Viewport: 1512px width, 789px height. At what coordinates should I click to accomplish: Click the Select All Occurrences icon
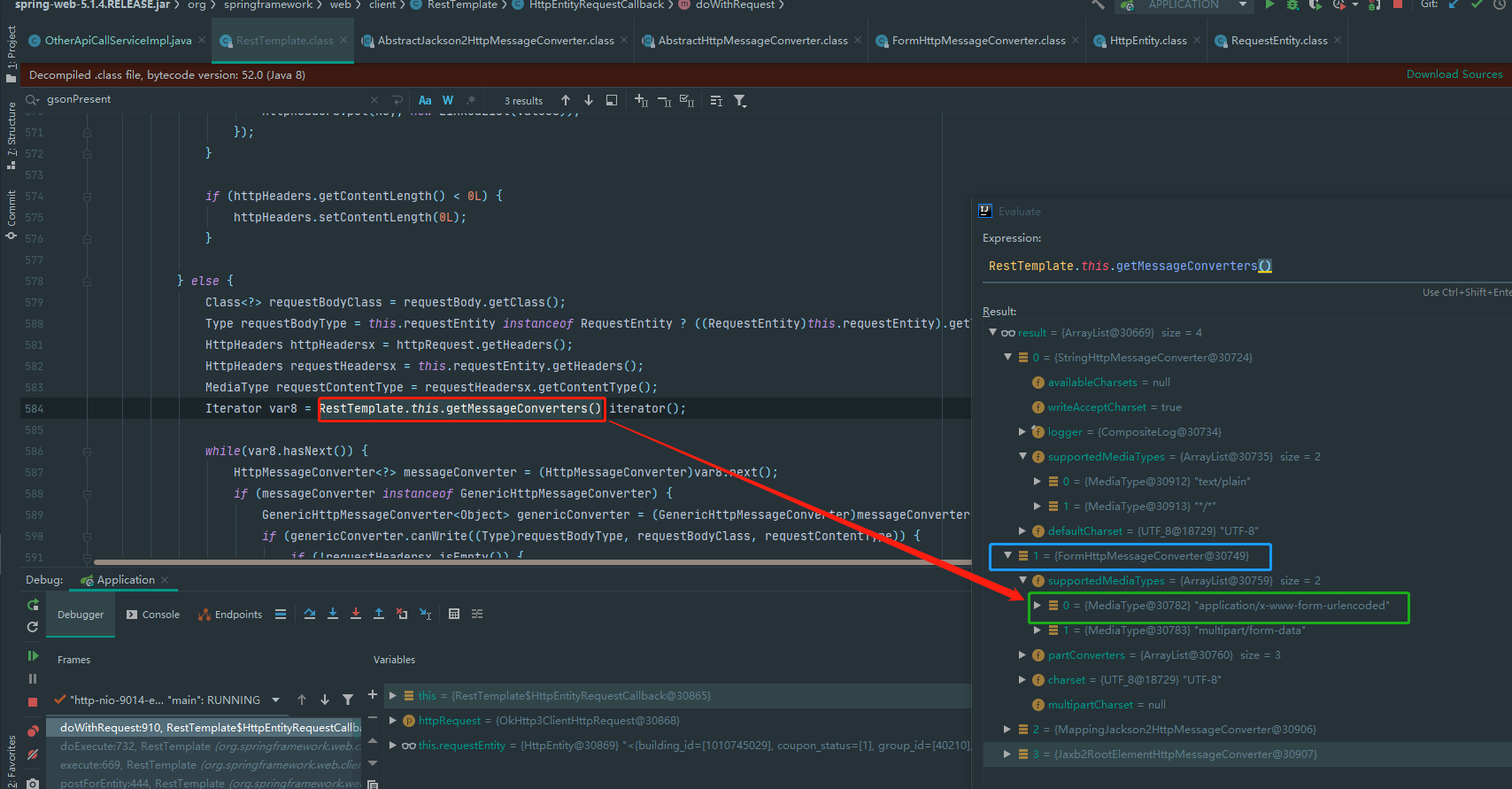[x=687, y=101]
